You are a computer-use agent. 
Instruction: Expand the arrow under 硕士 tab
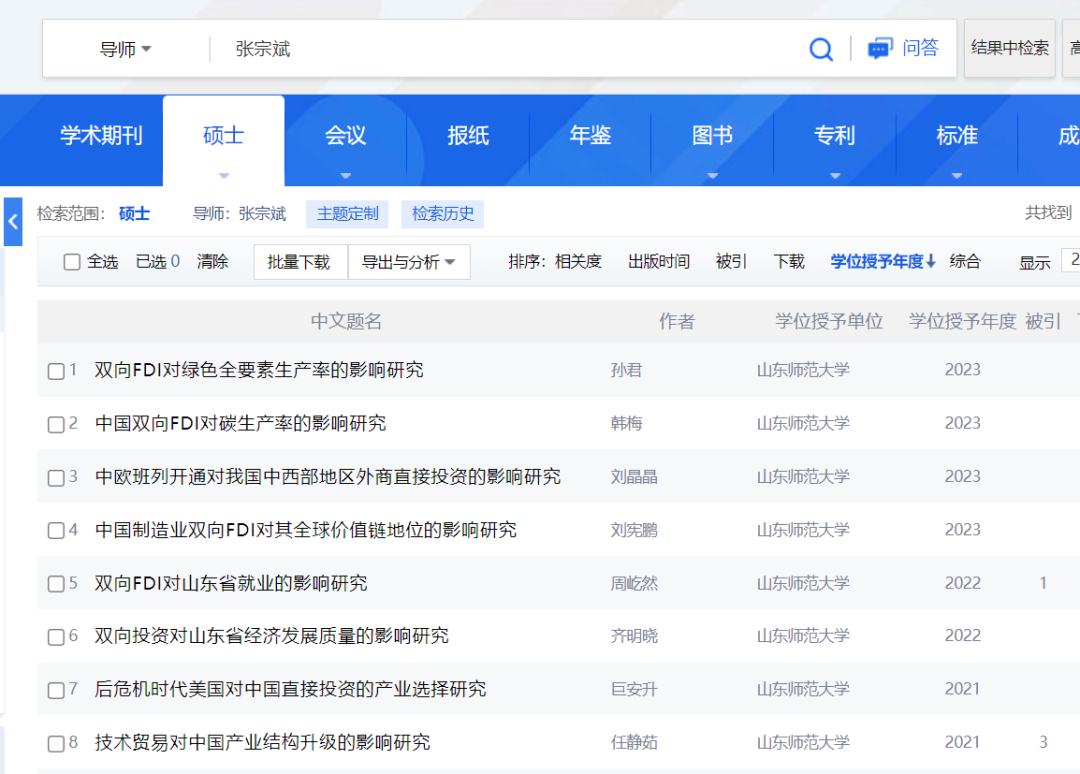[224, 176]
